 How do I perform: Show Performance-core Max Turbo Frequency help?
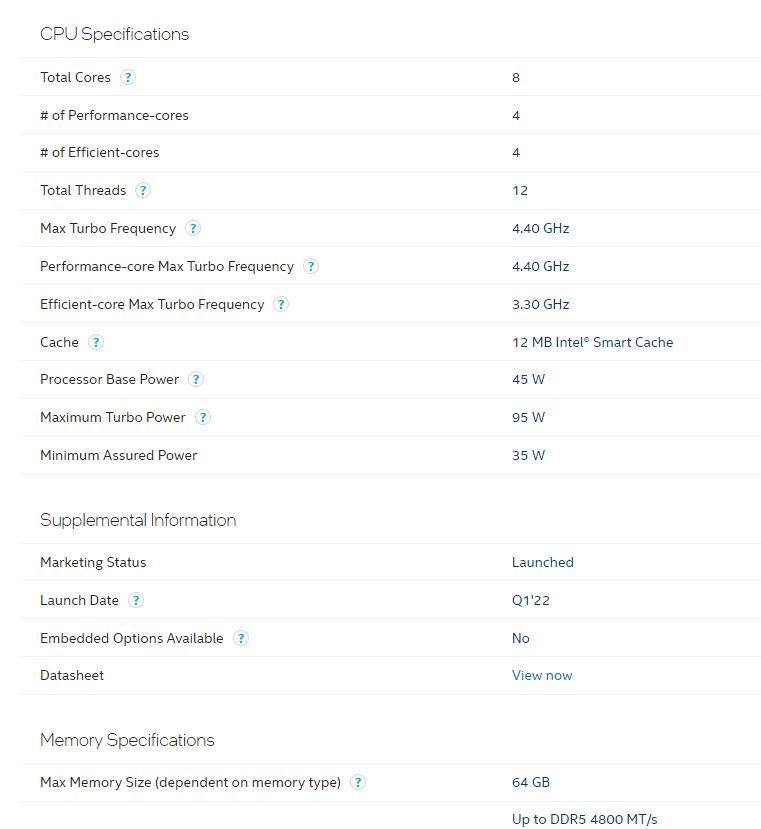click(311, 266)
